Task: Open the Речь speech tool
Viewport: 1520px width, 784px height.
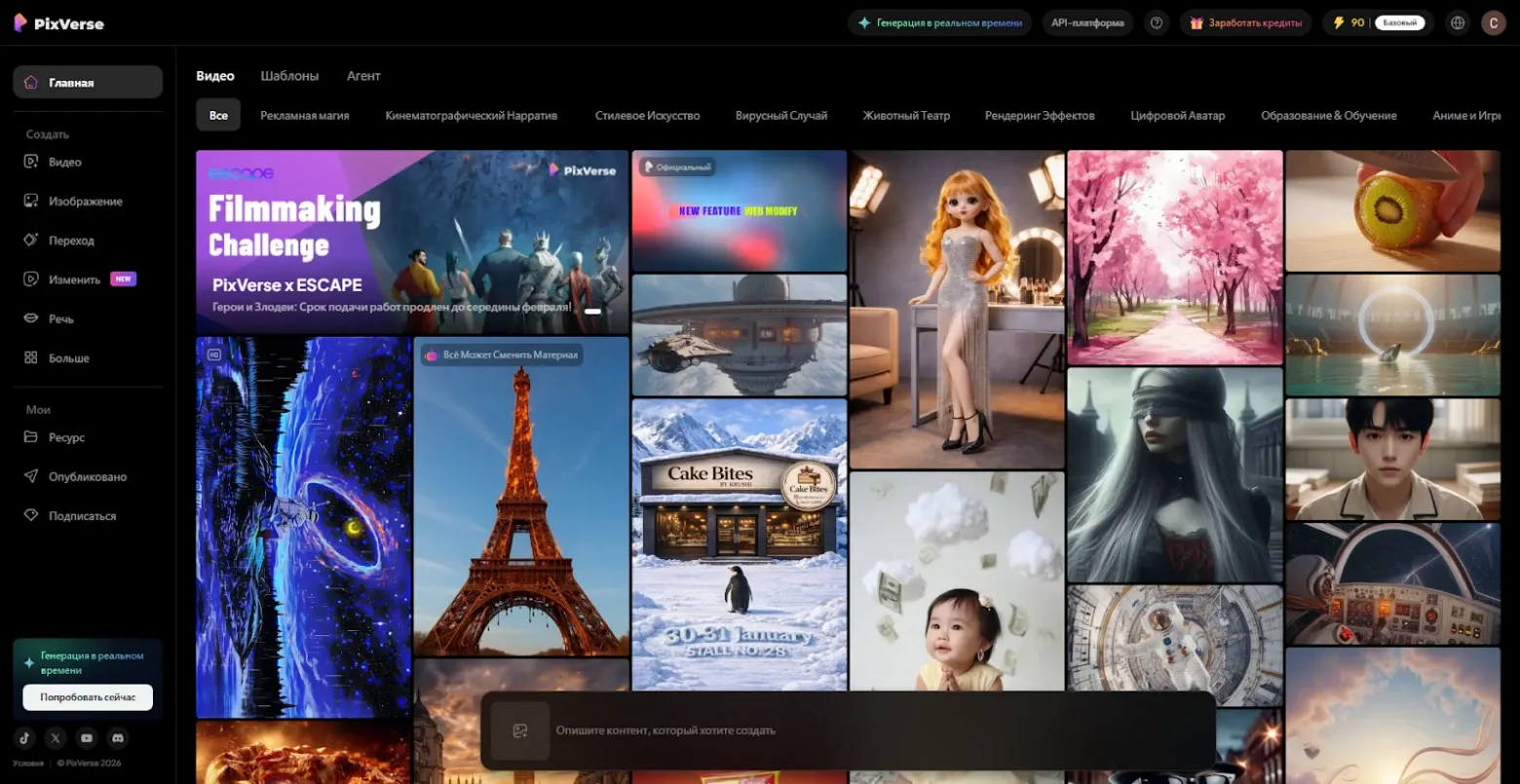Action: pos(62,317)
